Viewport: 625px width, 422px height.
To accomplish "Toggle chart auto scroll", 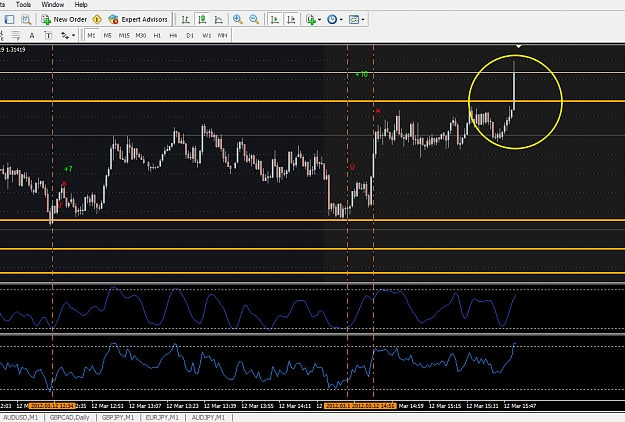I will point(275,19).
